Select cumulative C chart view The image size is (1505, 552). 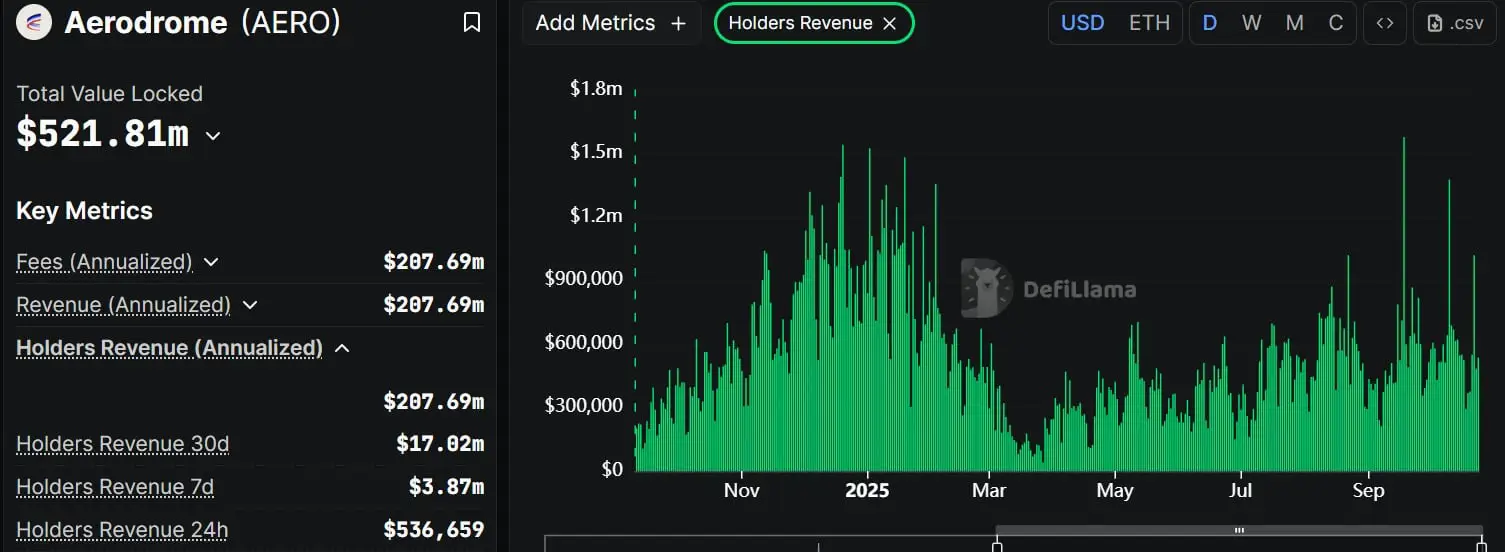tap(1335, 23)
